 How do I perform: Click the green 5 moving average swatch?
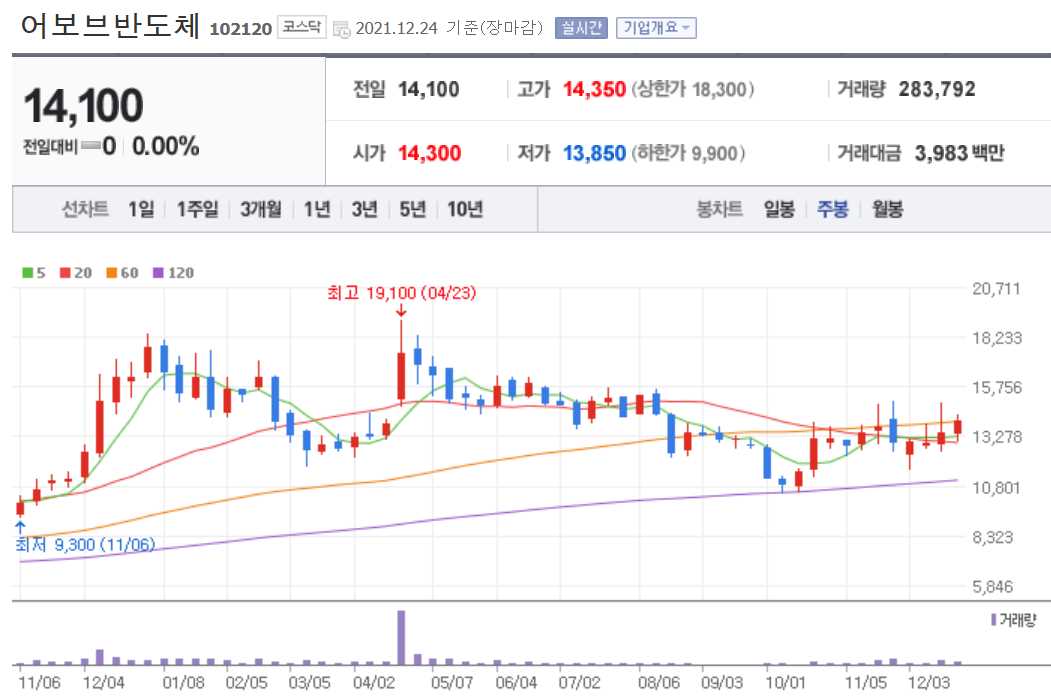click(x=28, y=273)
